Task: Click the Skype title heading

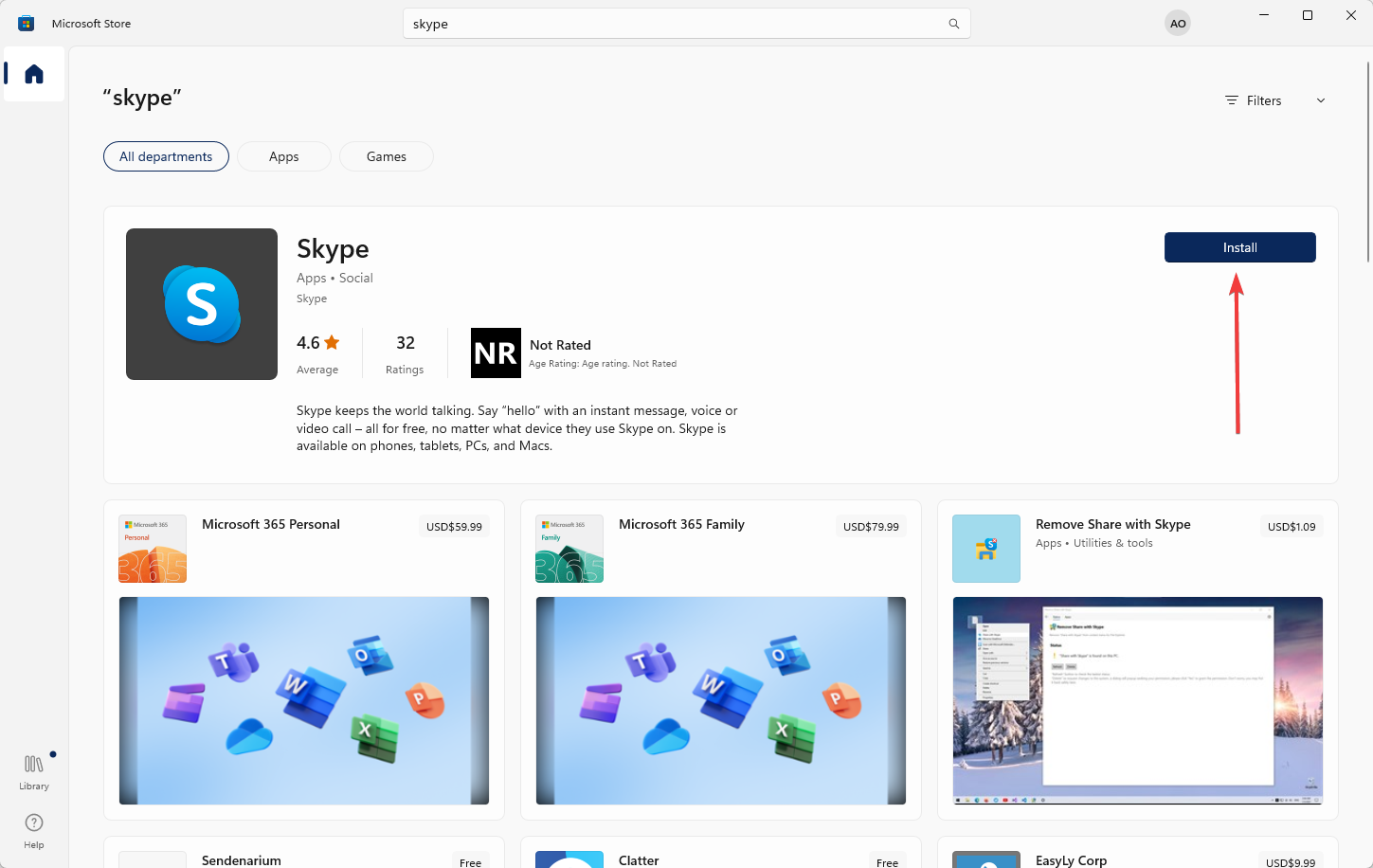Action: click(333, 248)
